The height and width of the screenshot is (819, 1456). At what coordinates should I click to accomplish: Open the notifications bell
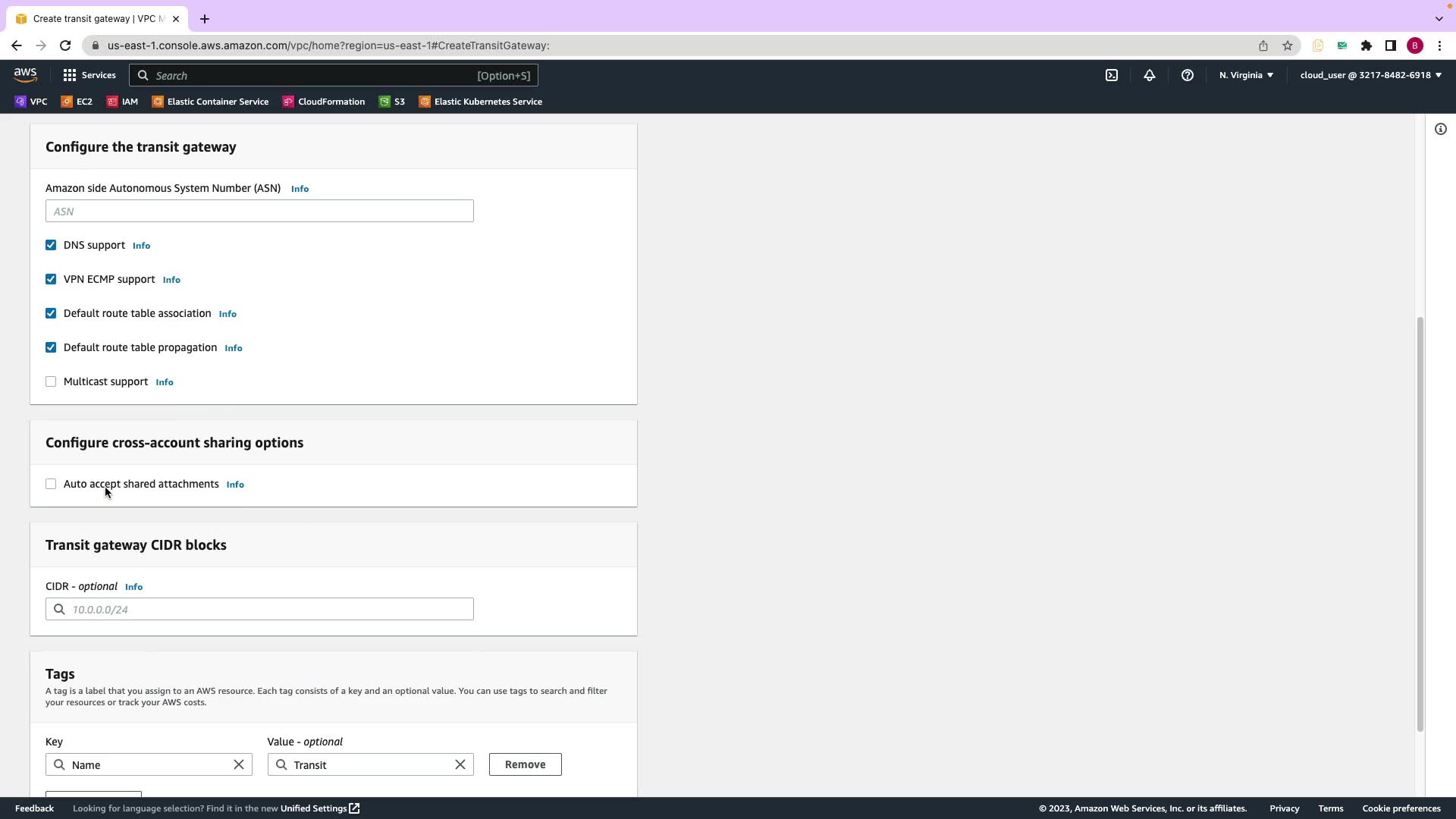coord(1149,75)
